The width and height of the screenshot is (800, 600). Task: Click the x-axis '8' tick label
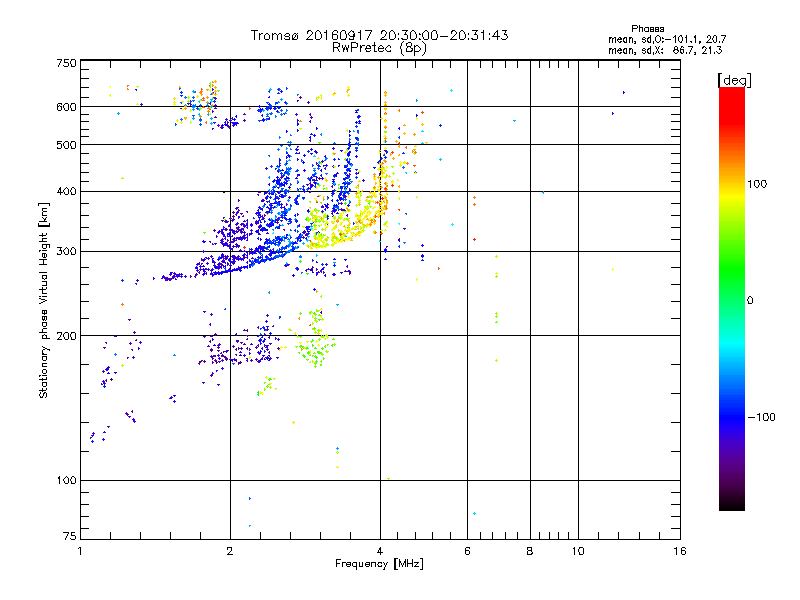(x=530, y=551)
